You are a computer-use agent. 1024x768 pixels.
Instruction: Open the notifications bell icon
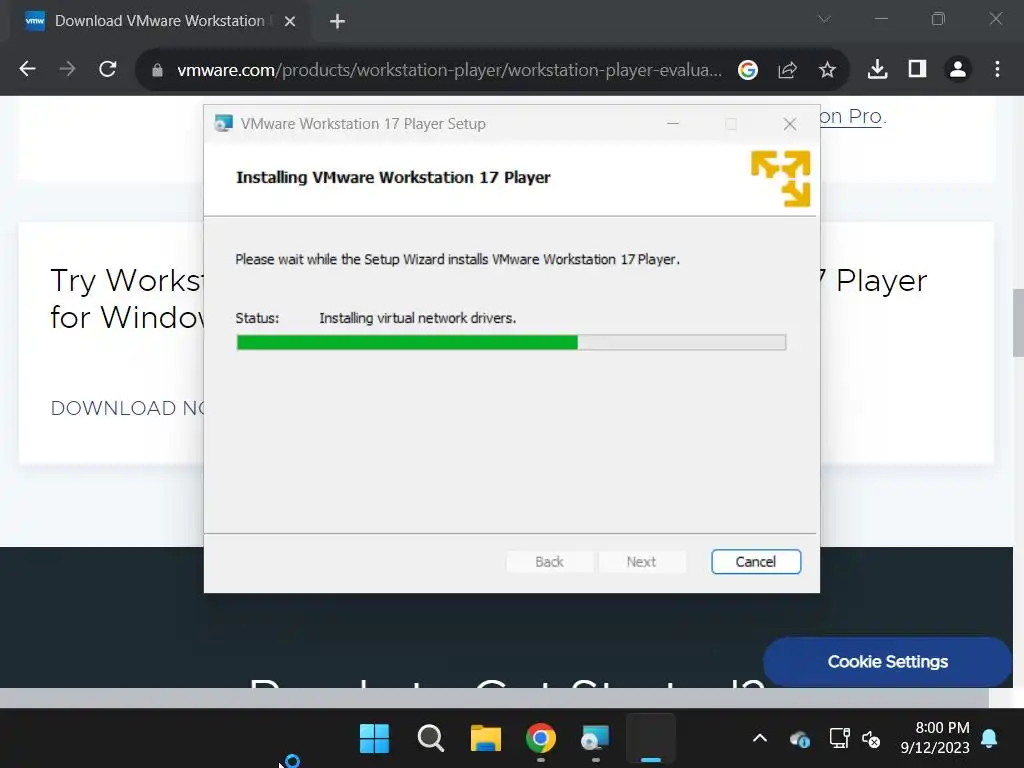[x=989, y=738]
